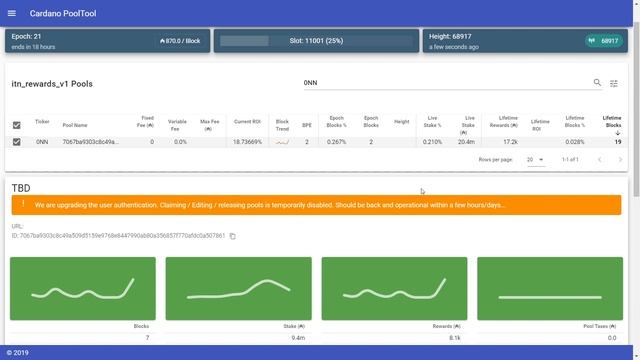Click the orange authentication upgrade banner
Screen dimensions: 640x360
pos(316,205)
